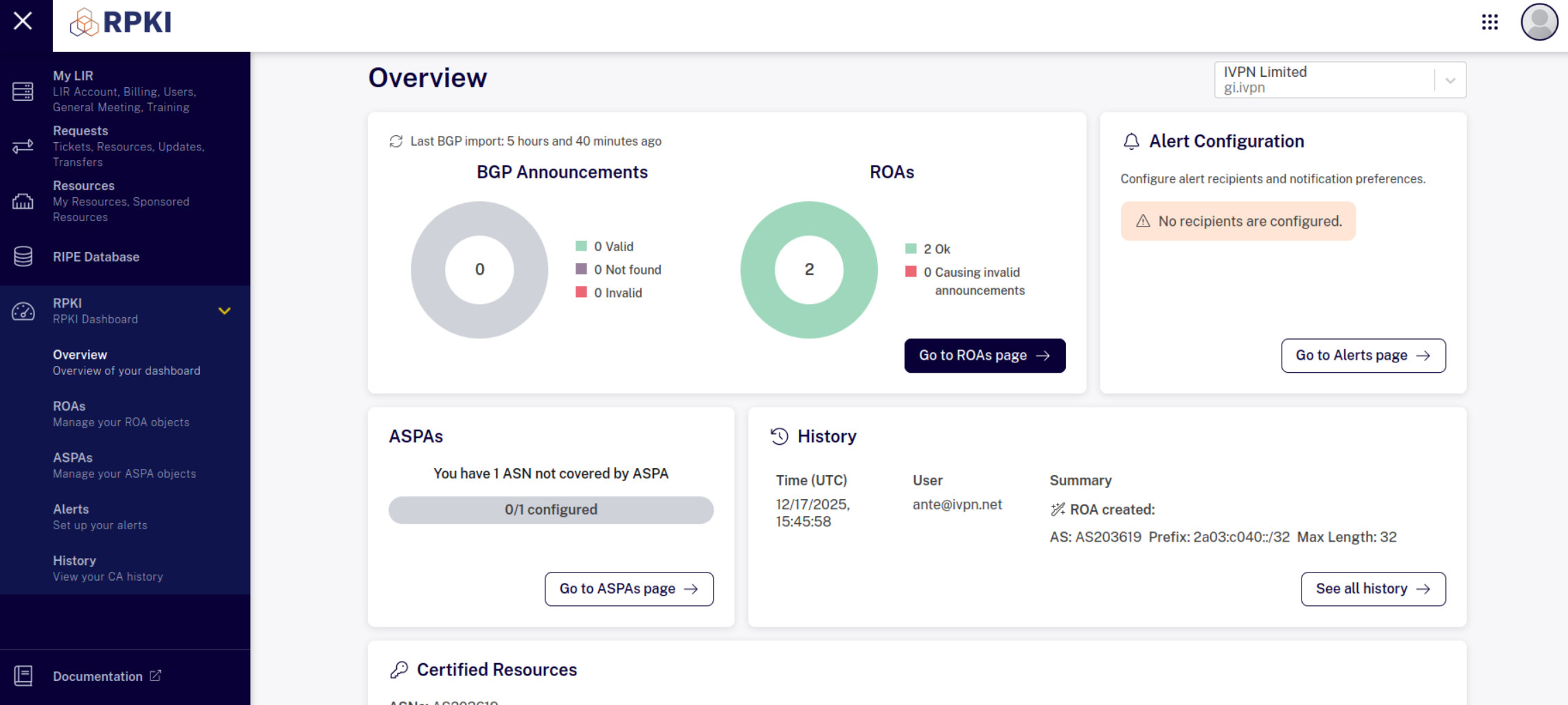The height and width of the screenshot is (705, 1568).
Task: Open the apps grid icon
Action: pyautogui.click(x=1490, y=22)
